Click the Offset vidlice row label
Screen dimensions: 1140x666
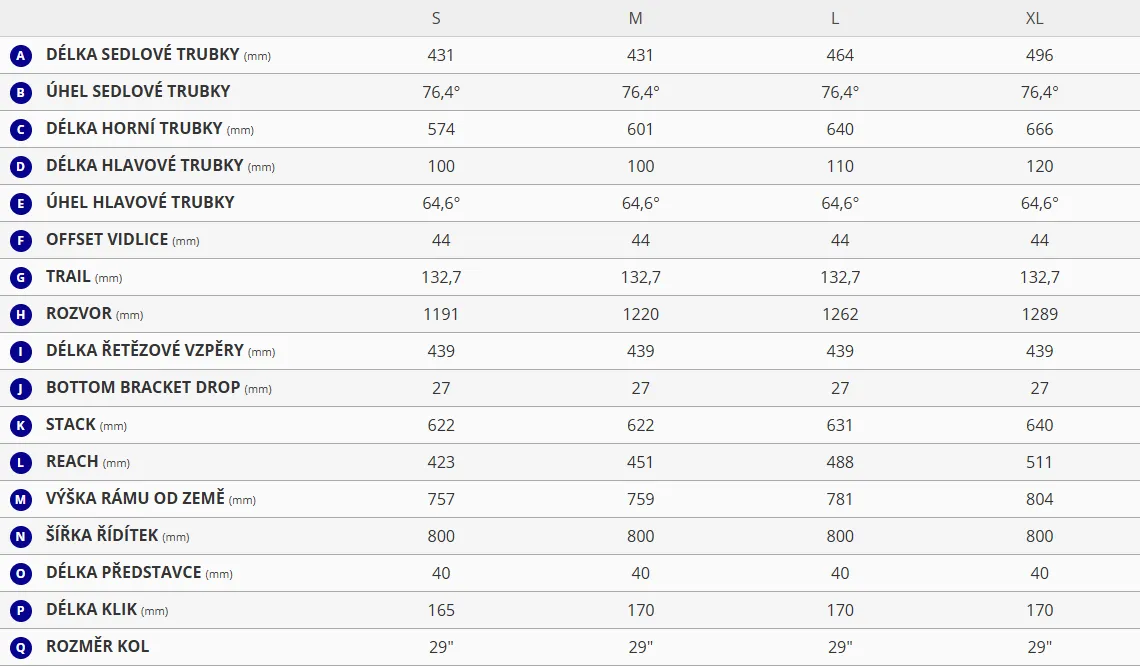(x=108, y=240)
